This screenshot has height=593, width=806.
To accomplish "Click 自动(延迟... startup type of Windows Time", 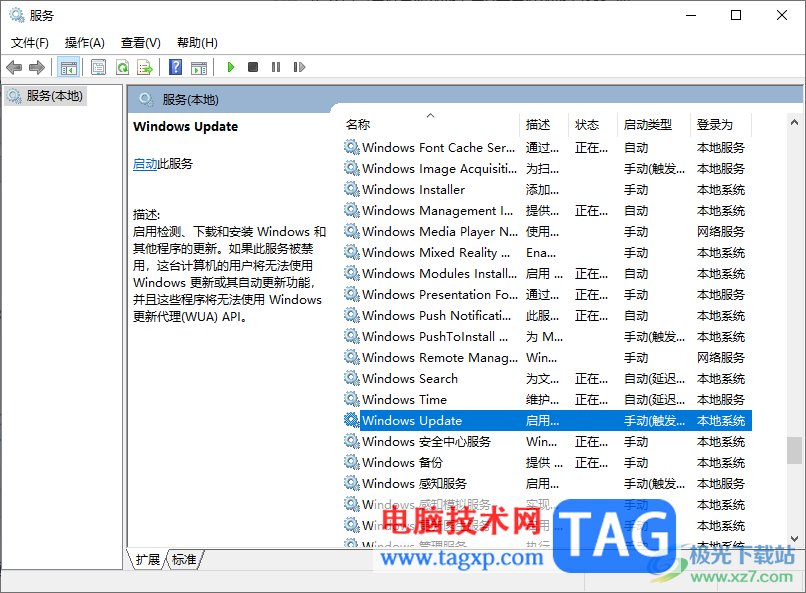I will pos(654,400).
